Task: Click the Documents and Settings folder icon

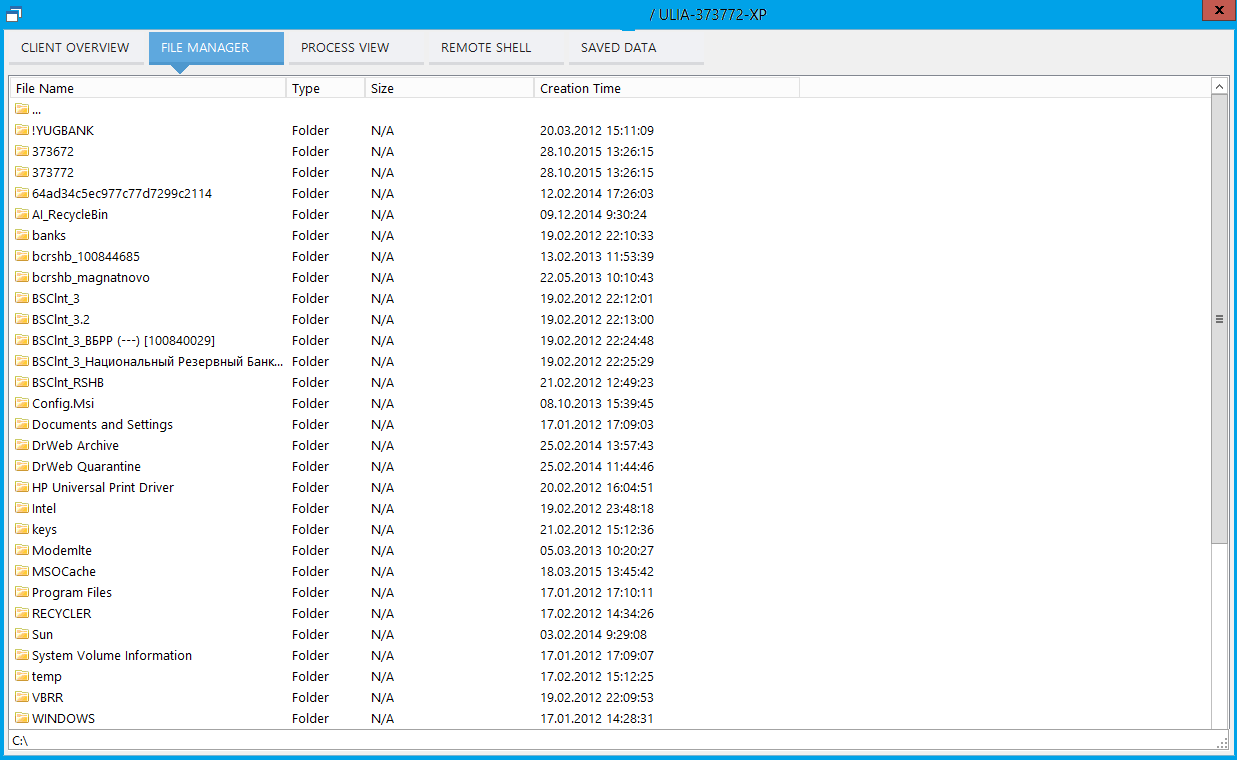Action: pos(22,424)
